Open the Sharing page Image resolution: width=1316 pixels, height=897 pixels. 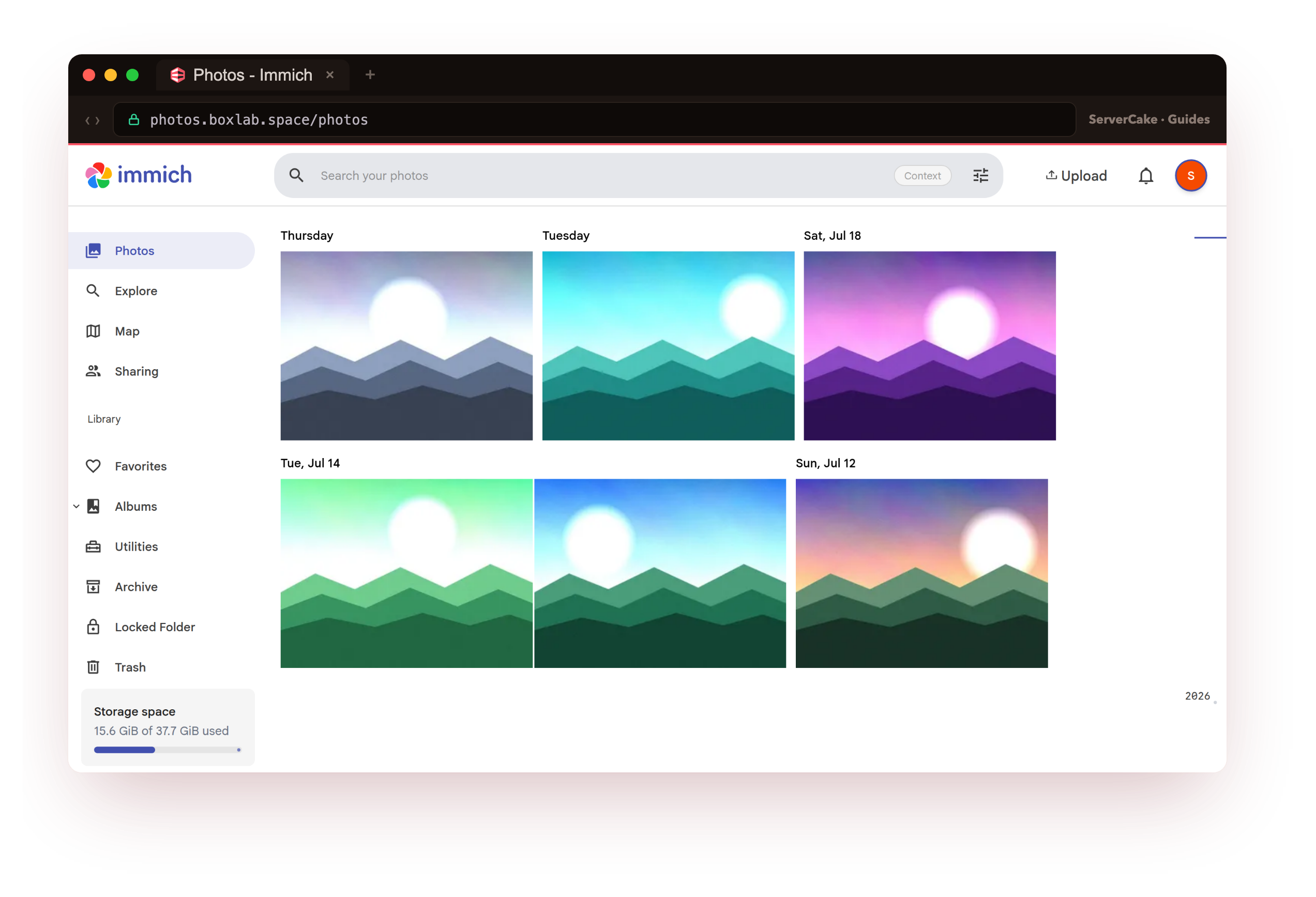(x=161, y=372)
